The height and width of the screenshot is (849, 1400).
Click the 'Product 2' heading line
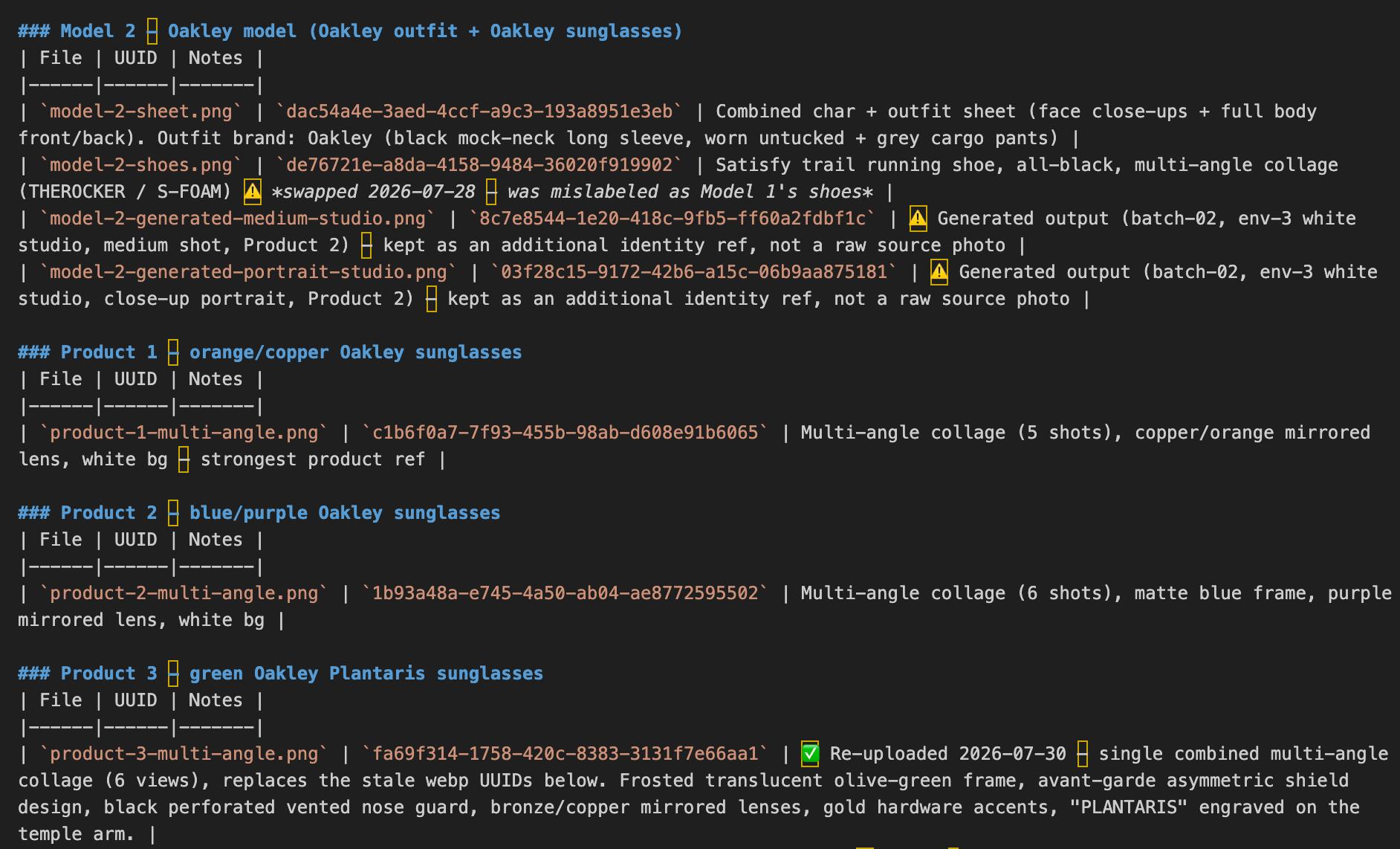(x=259, y=513)
